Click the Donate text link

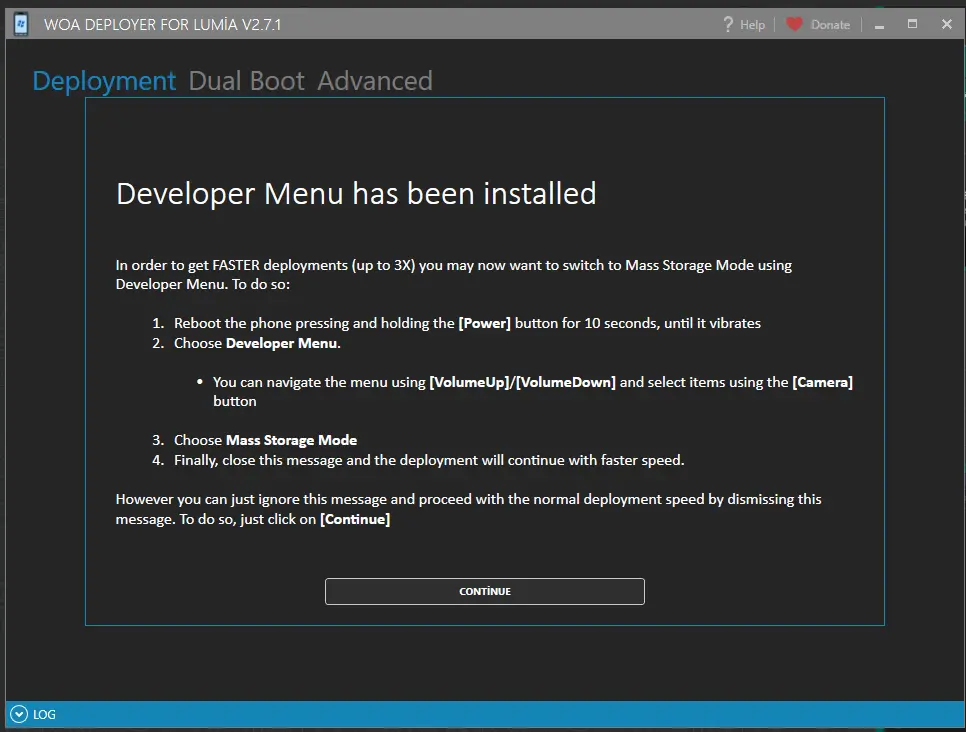coord(830,25)
